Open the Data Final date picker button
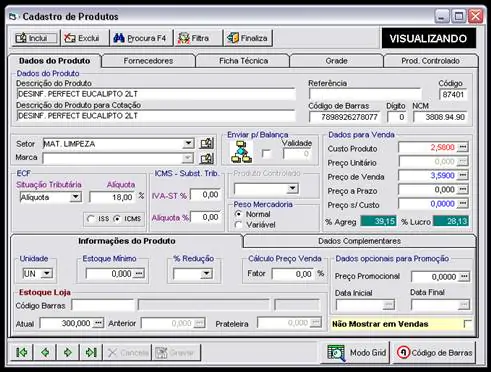The width and height of the screenshot is (491, 372). [463, 305]
